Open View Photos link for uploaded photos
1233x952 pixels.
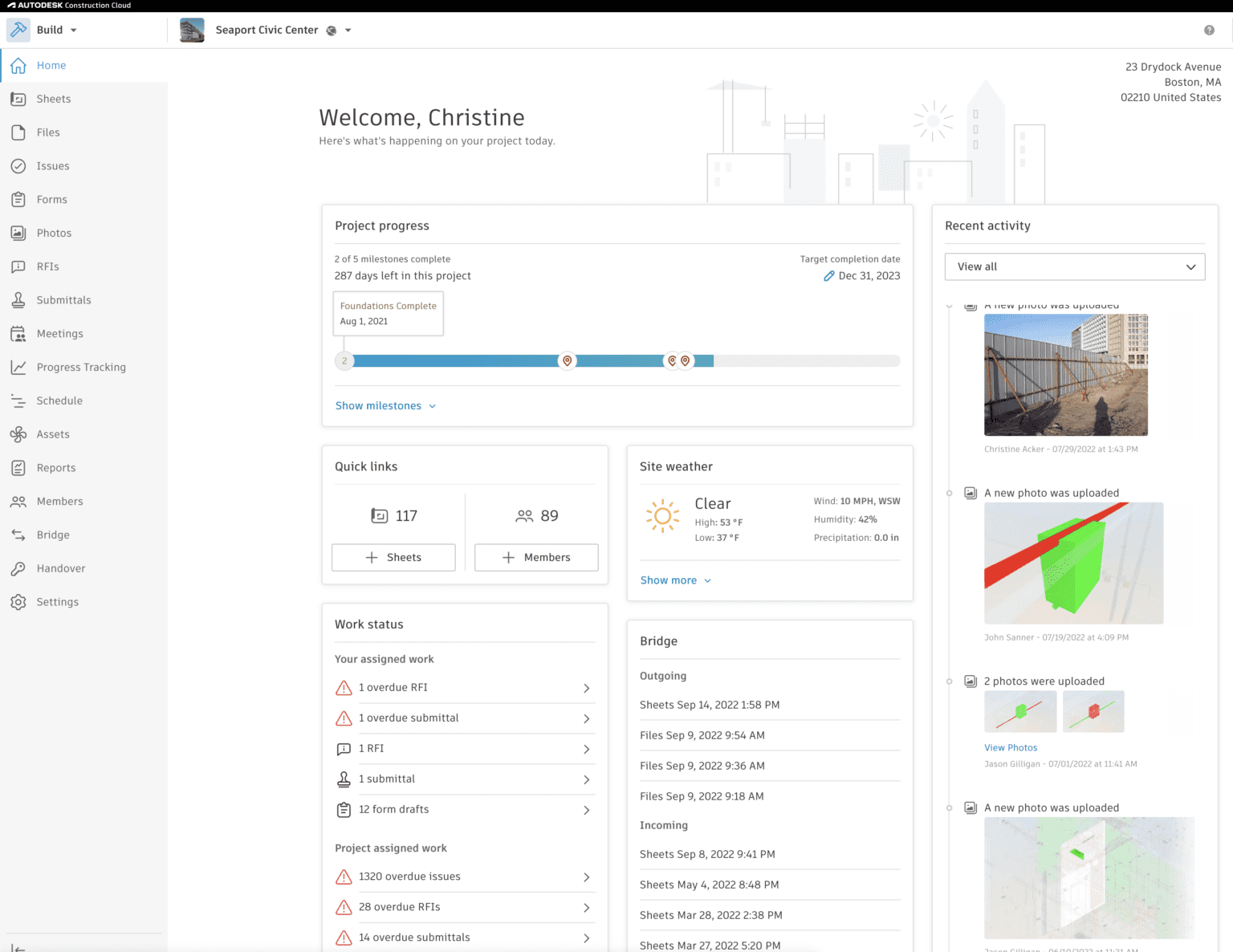(x=1011, y=747)
